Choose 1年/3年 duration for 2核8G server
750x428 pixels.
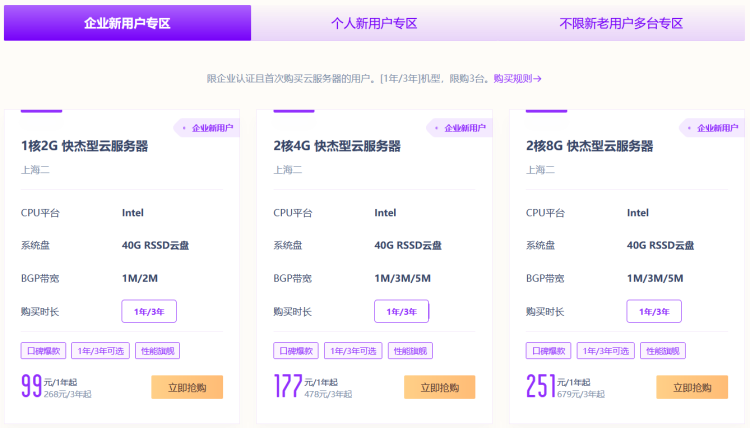pos(654,311)
